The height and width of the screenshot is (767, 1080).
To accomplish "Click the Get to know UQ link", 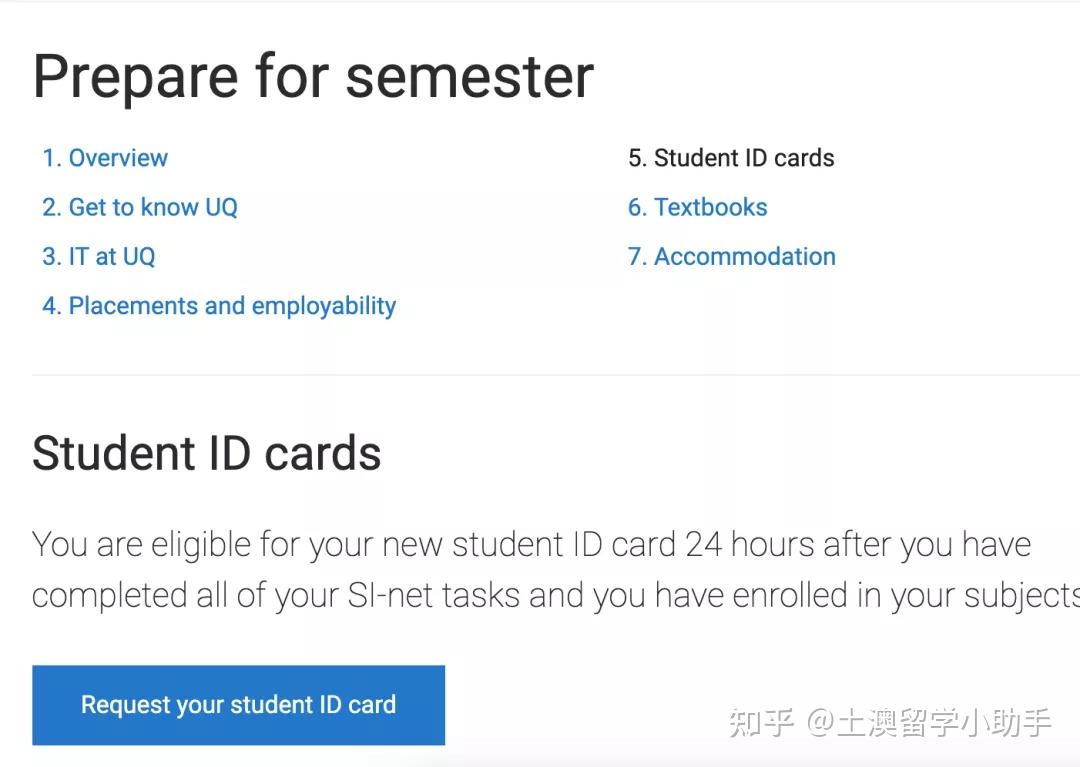I will coord(153,207).
